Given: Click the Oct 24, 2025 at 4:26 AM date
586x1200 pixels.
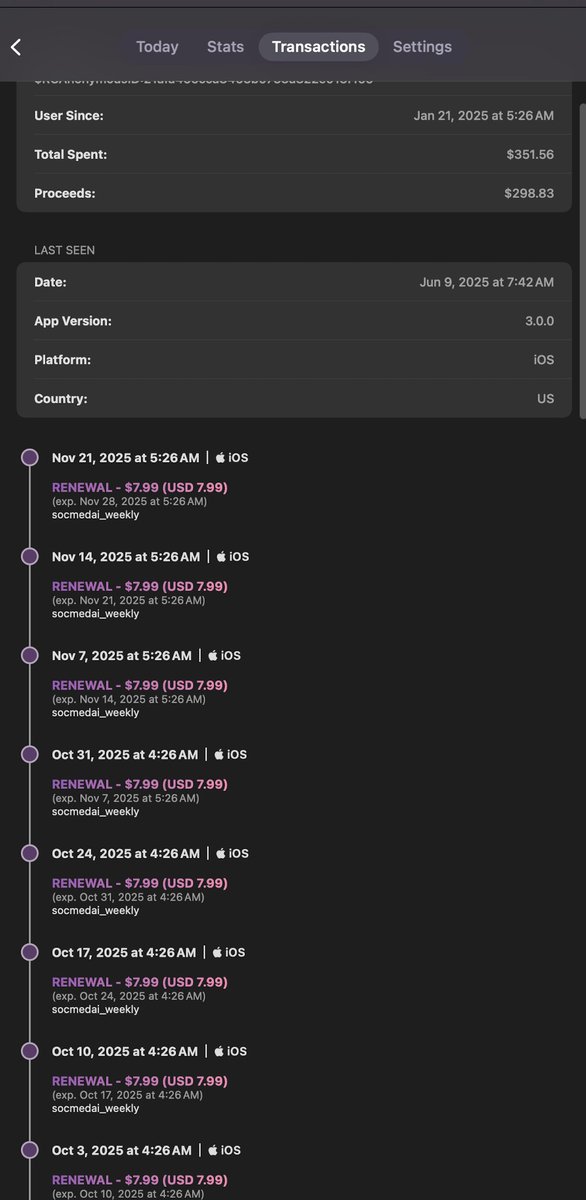Looking at the screenshot, I should click(126, 854).
